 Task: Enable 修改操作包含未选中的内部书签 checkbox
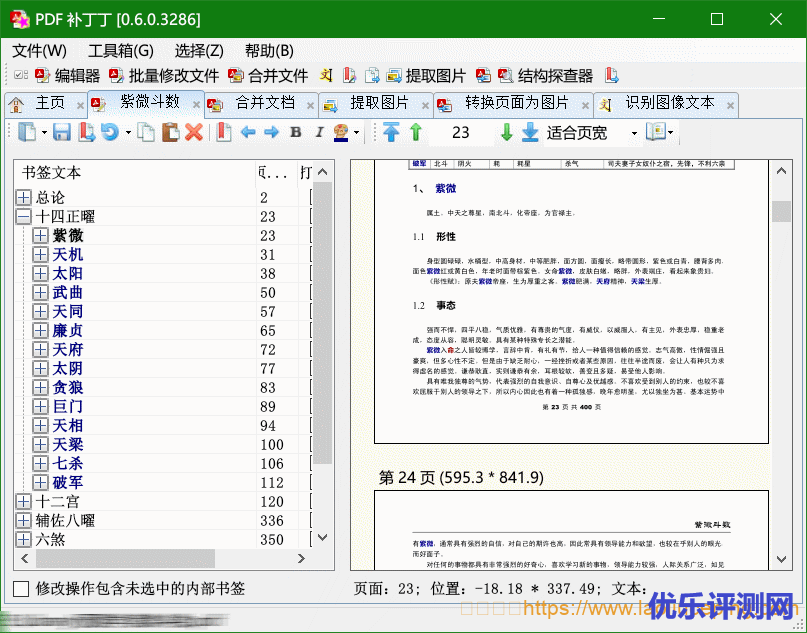click(21, 589)
